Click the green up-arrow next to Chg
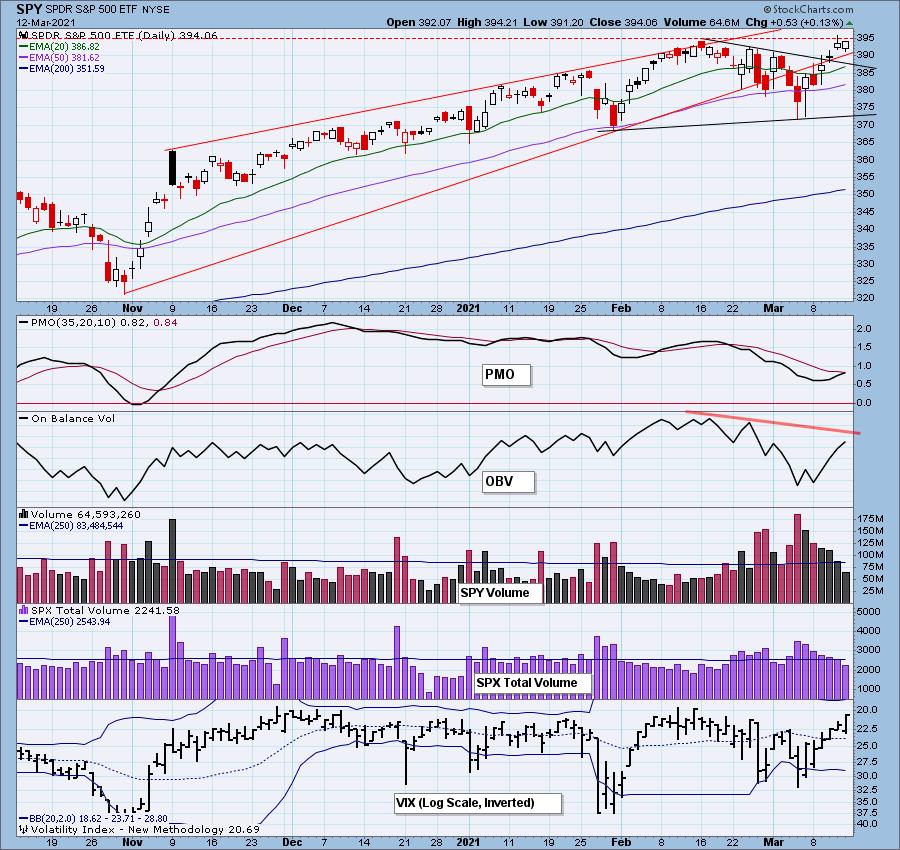 tap(849, 23)
